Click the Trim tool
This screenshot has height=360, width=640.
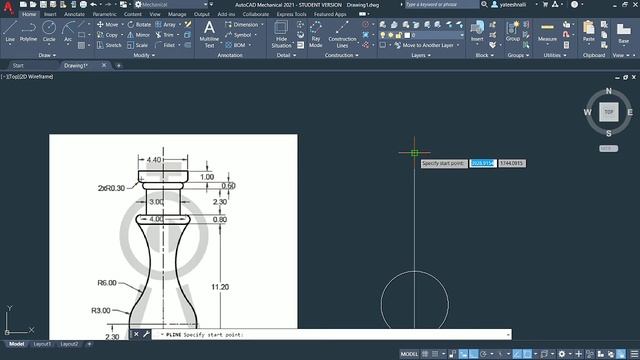[164, 35]
